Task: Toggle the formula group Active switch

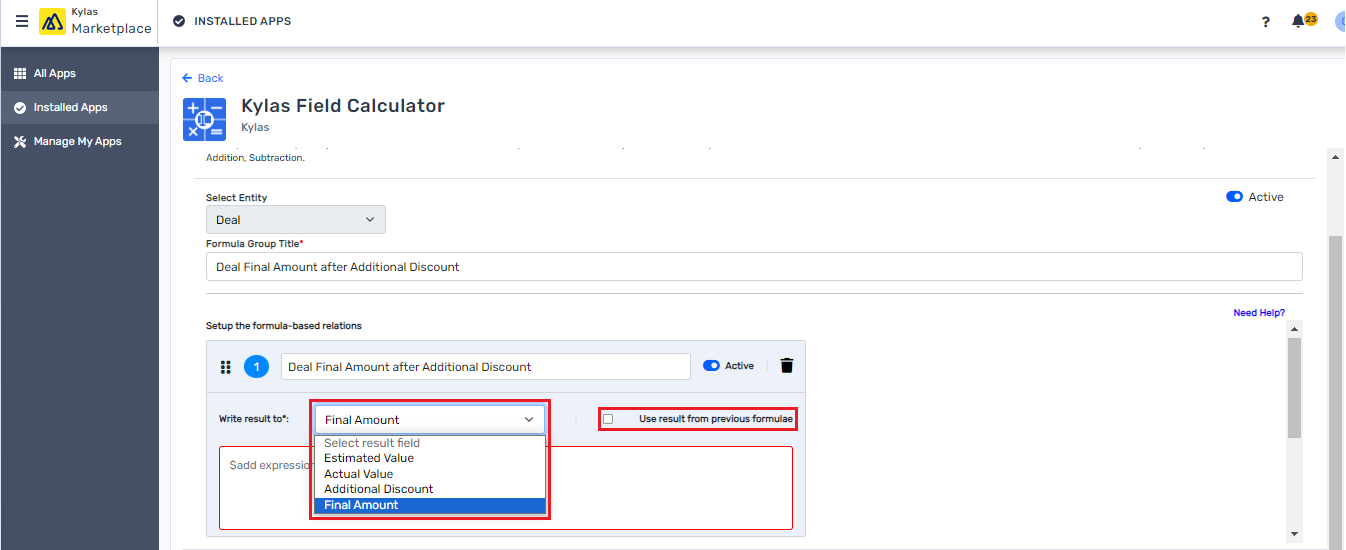Action: [x=1234, y=197]
